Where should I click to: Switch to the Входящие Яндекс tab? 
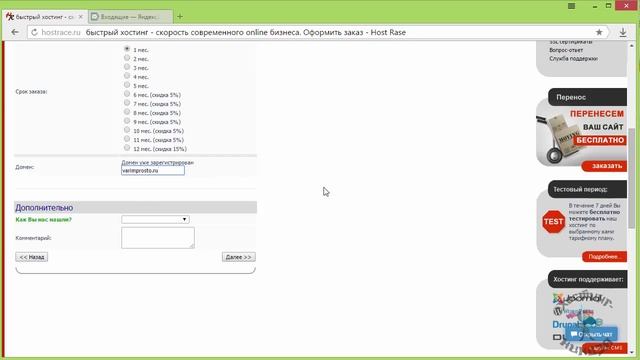point(130,17)
